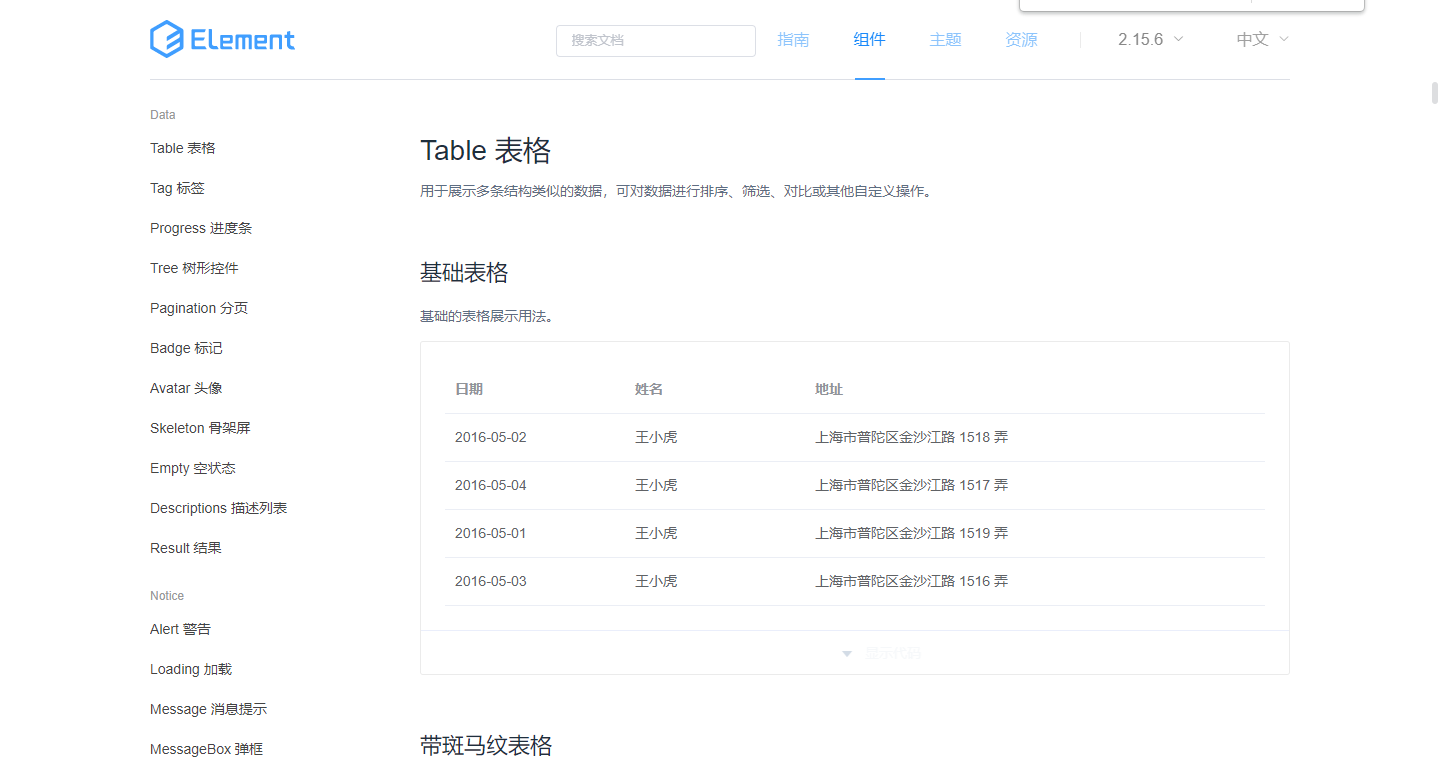
Task: Click the page scrollbar on the right
Action: pyautogui.click(x=1432, y=95)
